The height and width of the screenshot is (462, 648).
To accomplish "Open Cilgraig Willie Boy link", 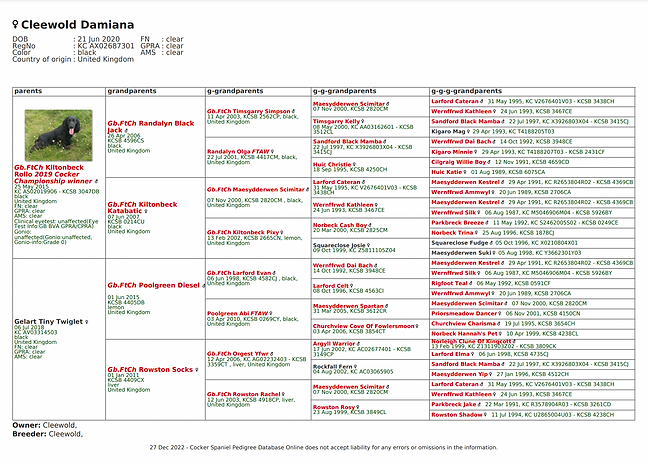I will pyautogui.click(x=458, y=162).
